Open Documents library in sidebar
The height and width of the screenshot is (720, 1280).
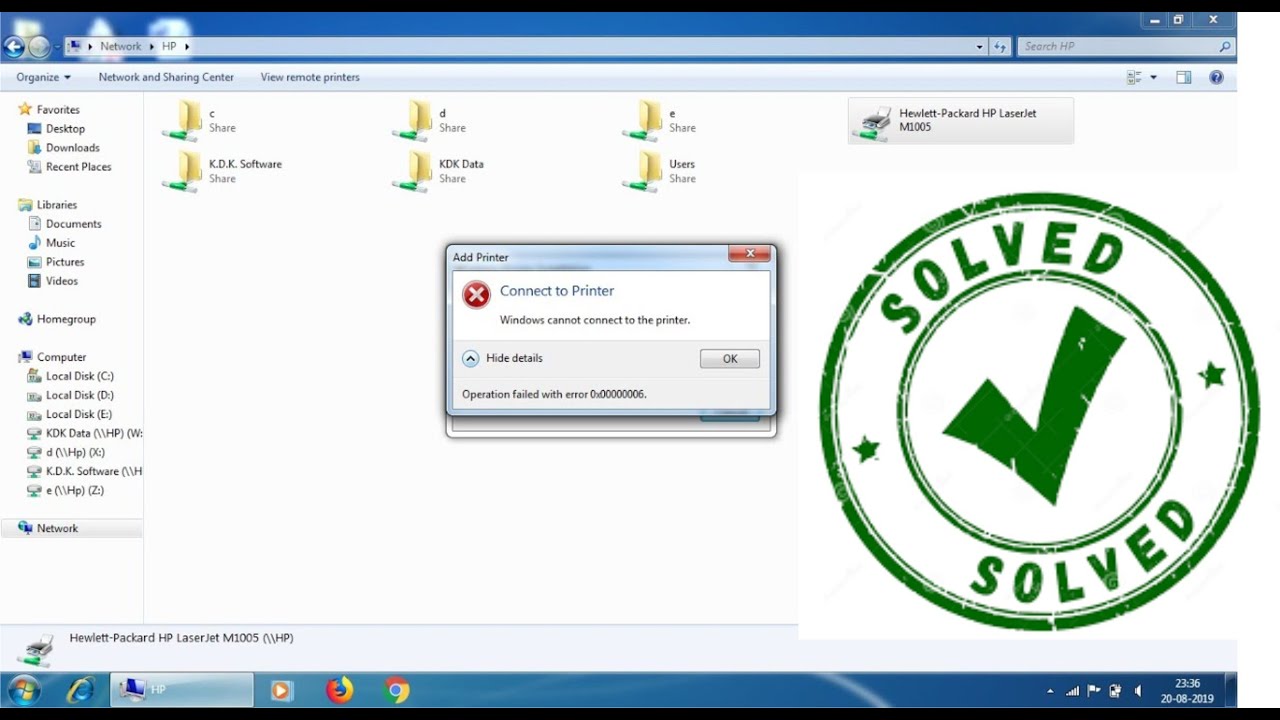point(73,224)
